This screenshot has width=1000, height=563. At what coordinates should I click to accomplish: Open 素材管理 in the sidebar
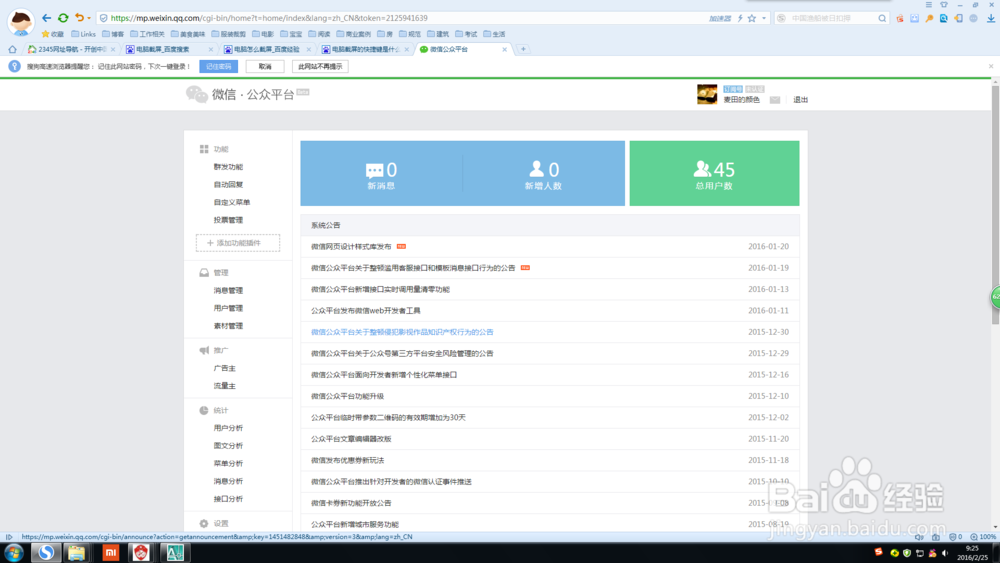coord(228,326)
